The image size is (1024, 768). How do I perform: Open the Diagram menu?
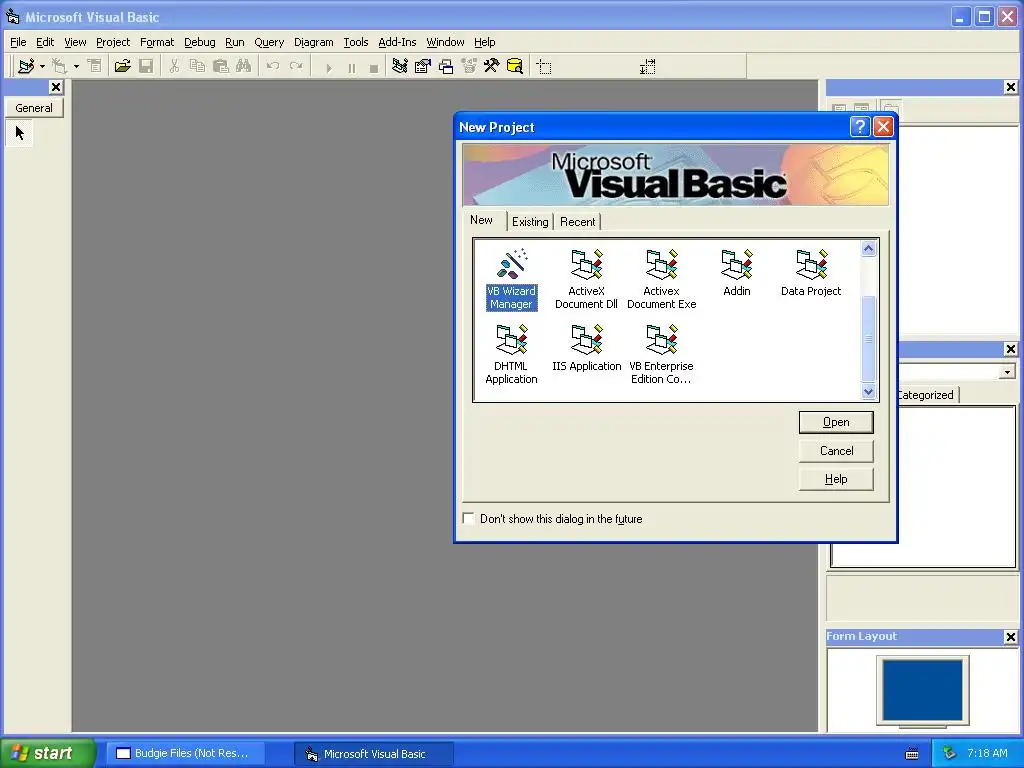313,42
